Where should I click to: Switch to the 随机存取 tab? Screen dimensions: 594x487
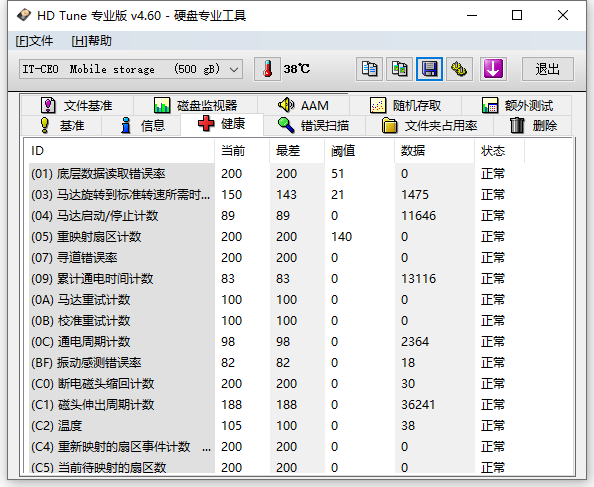pos(405,105)
